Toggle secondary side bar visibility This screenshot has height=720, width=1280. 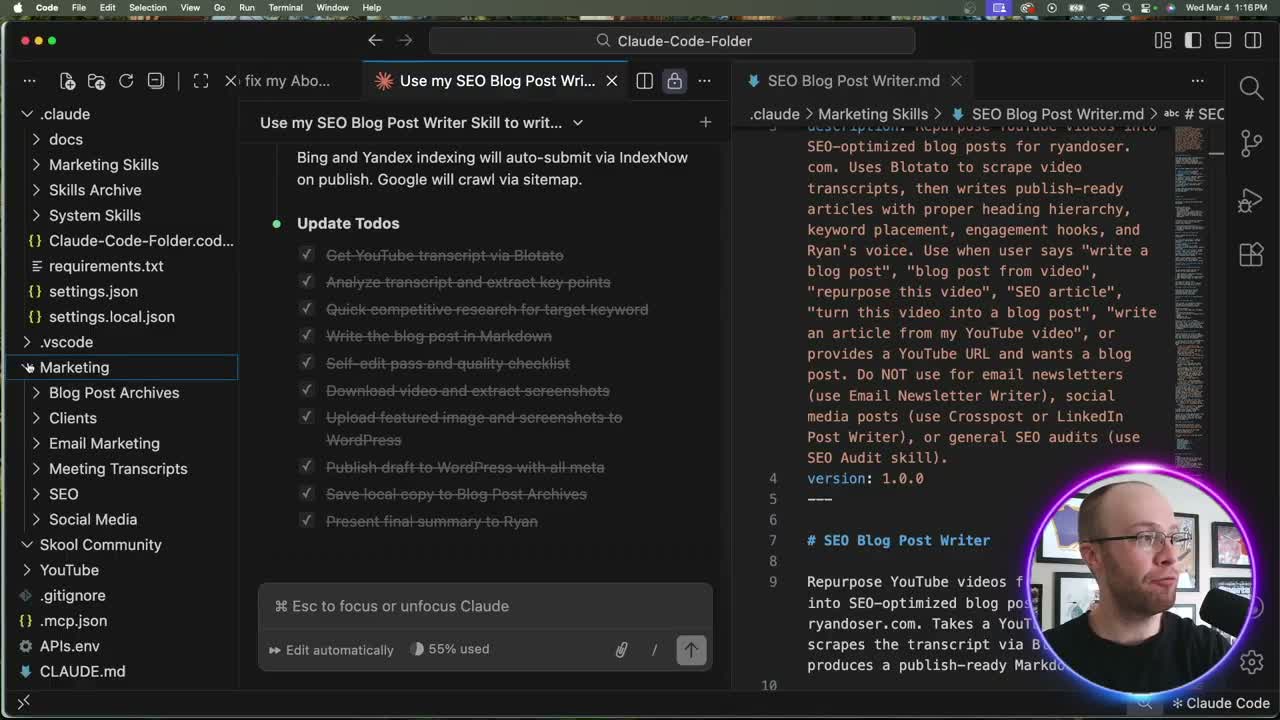pos(1253,41)
